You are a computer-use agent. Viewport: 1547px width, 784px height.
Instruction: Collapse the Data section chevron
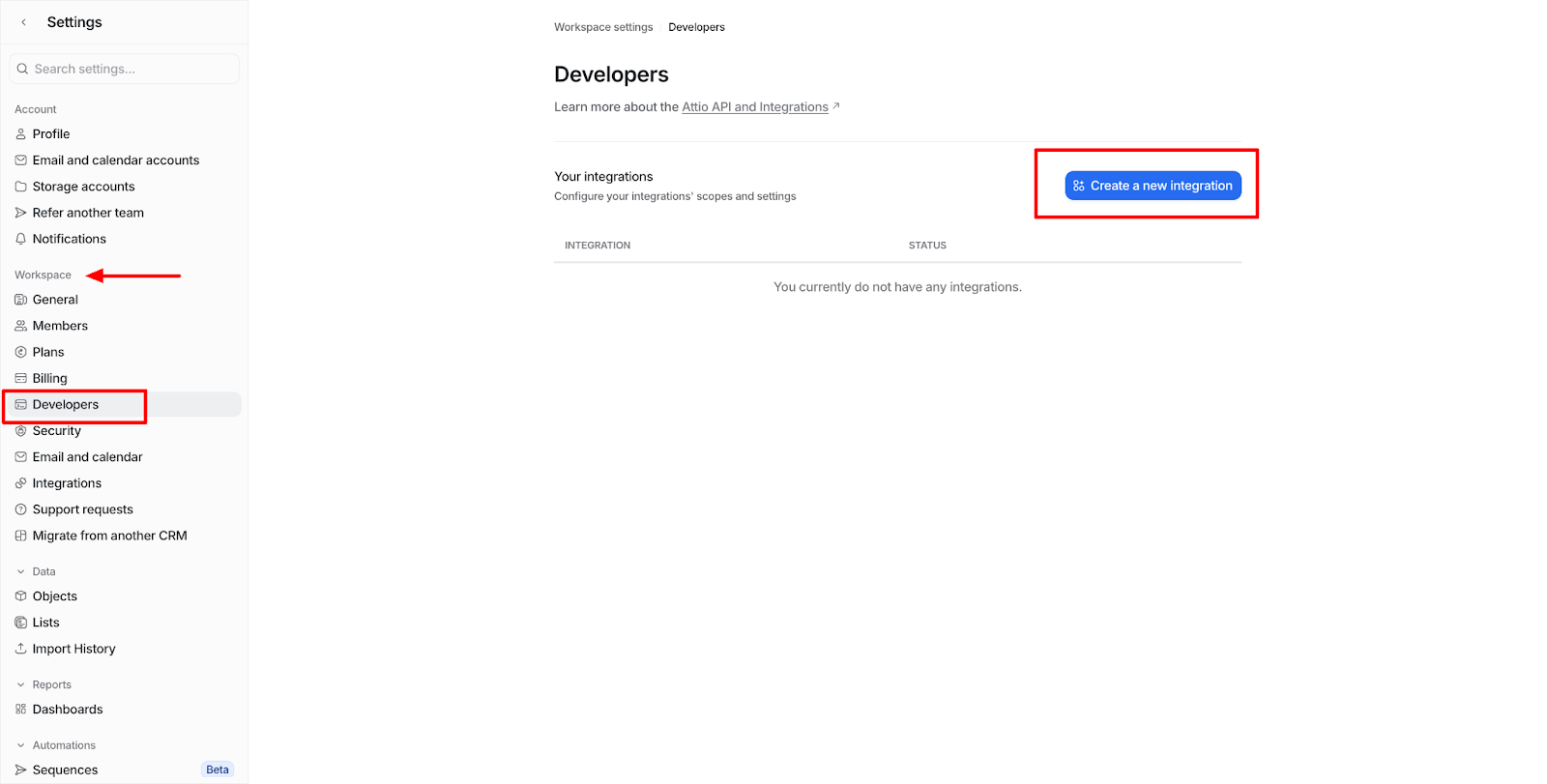coord(20,572)
